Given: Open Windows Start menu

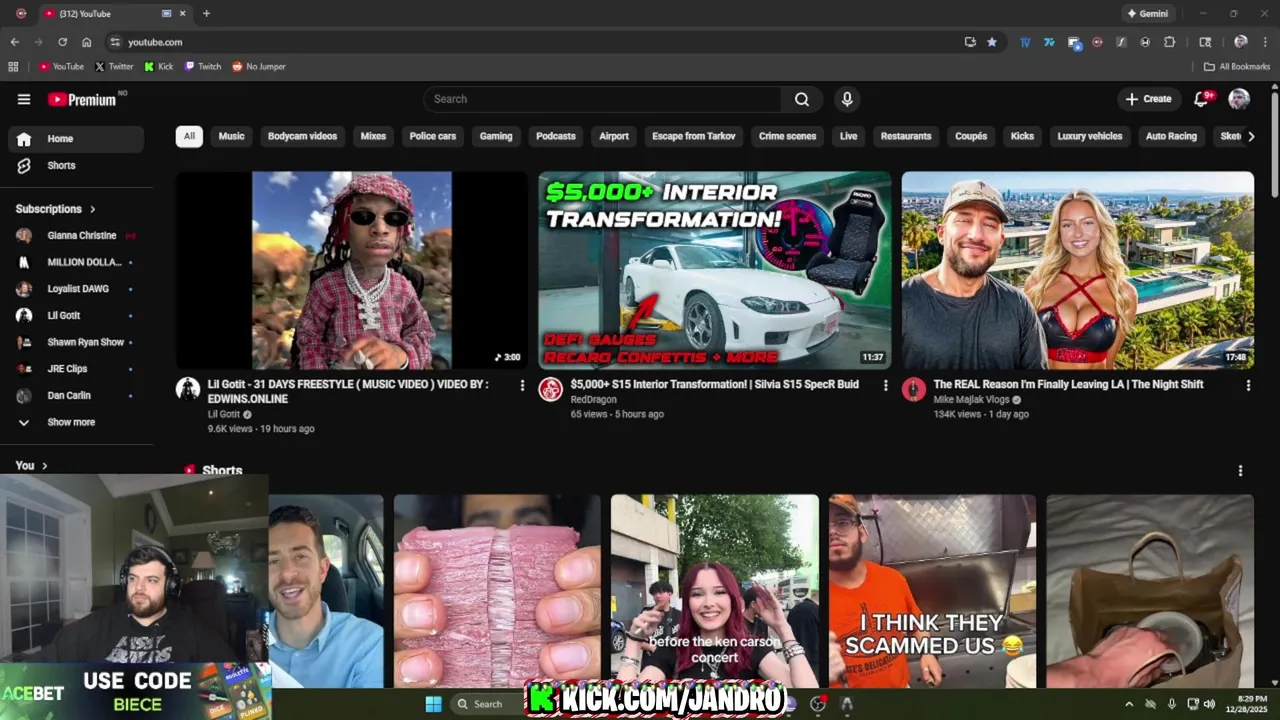Looking at the screenshot, I should click(433, 704).
